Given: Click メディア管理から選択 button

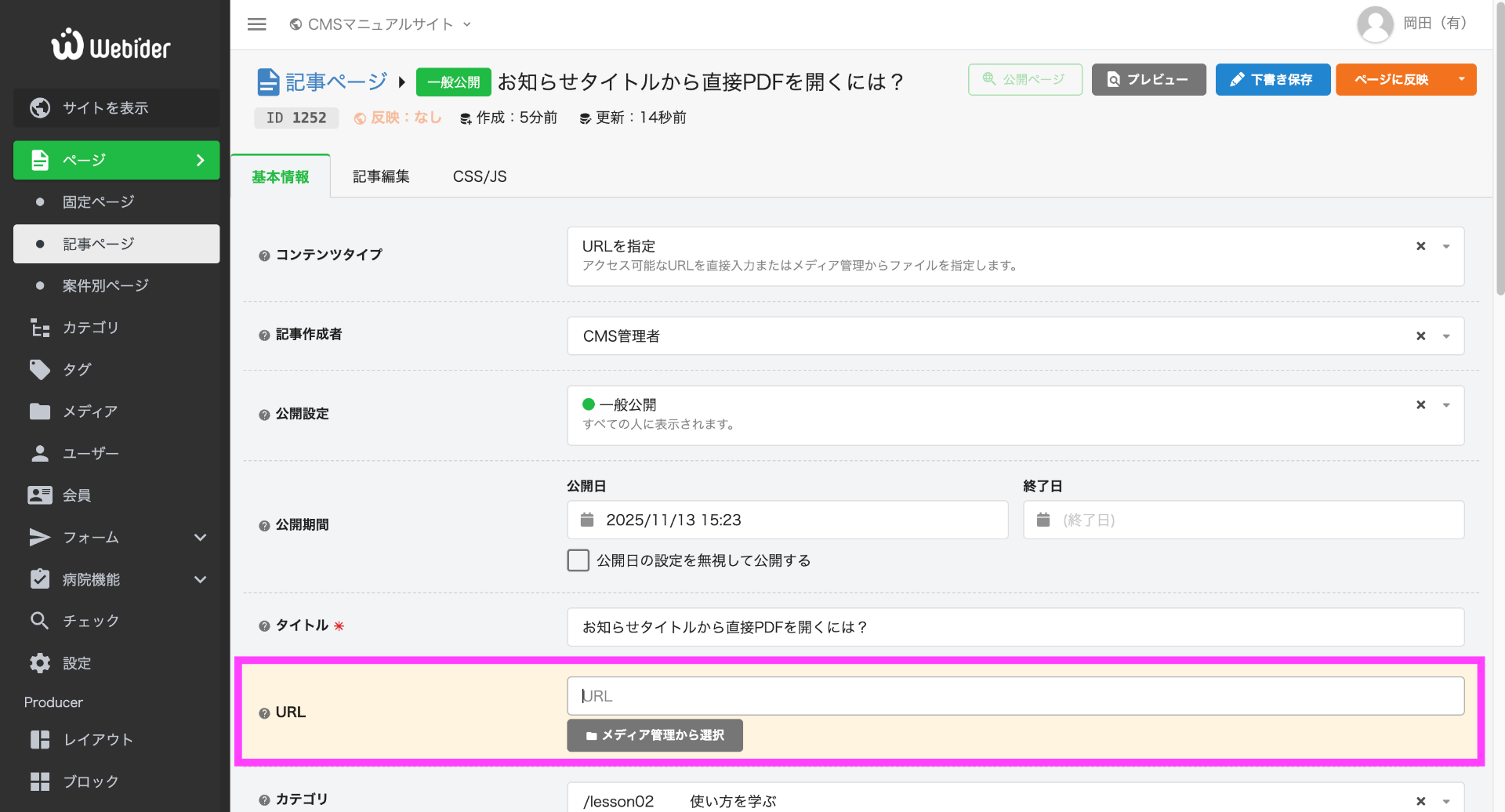Looking at the screenshot, I should click(x=655, y=735).
